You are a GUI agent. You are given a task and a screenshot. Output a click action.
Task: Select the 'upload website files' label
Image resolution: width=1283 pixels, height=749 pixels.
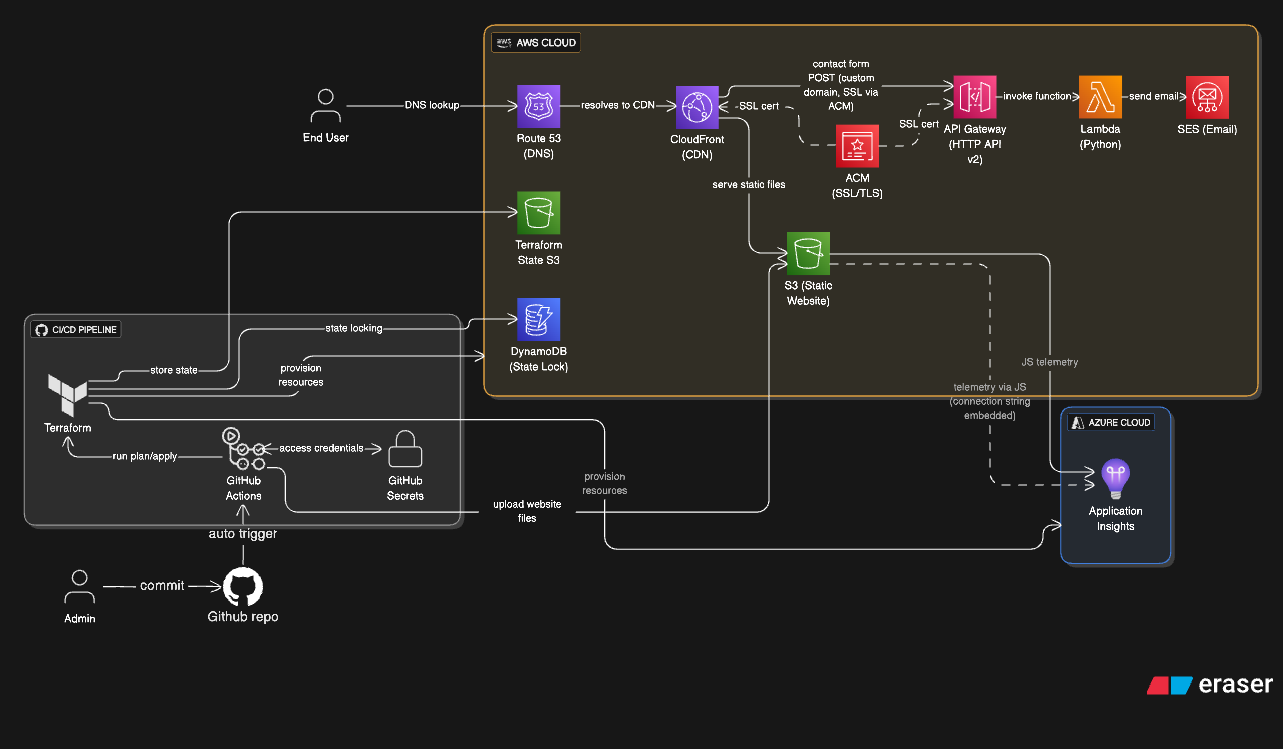(x=527, y=511)
